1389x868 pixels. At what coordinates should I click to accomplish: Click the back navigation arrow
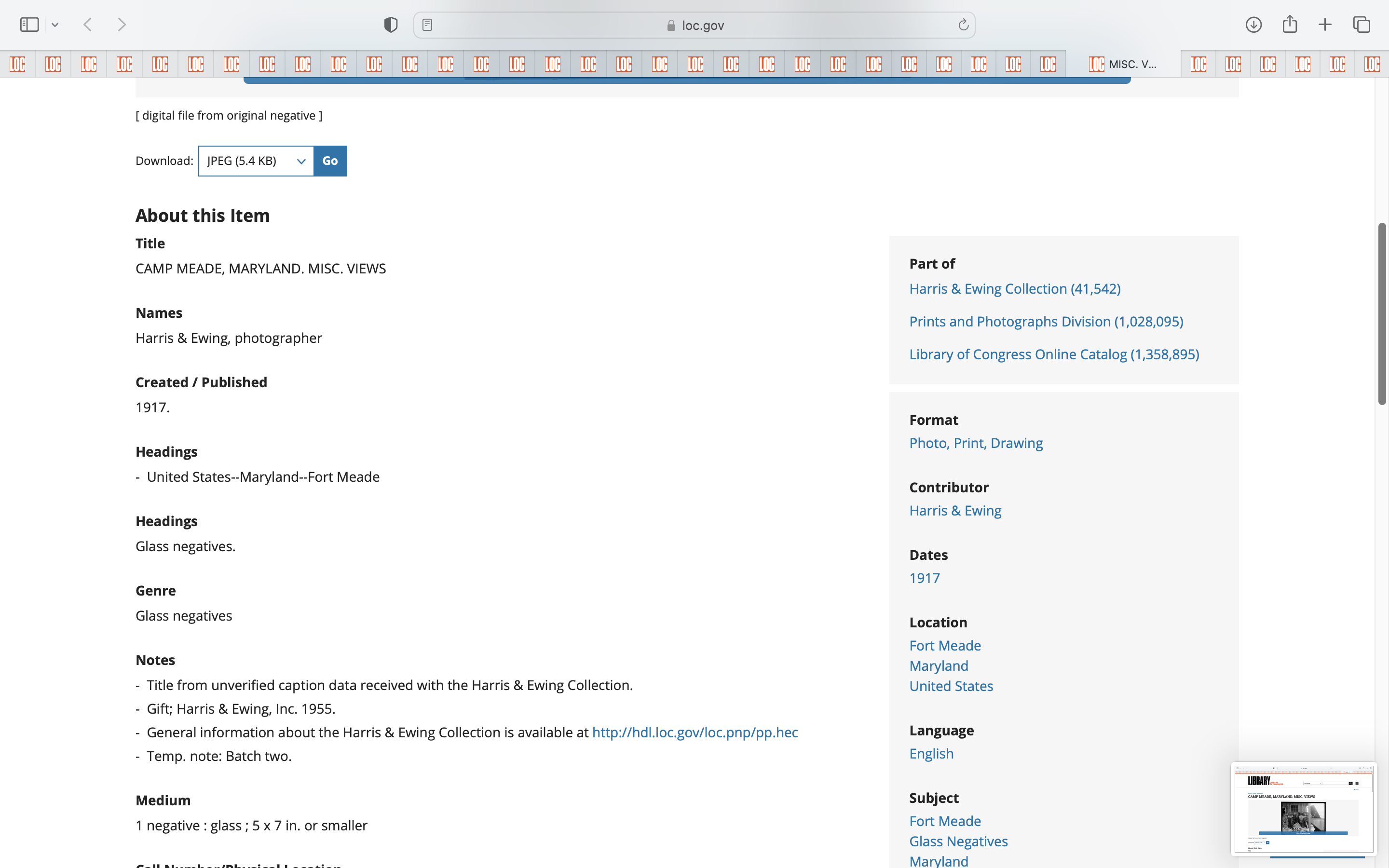point(88,25)
